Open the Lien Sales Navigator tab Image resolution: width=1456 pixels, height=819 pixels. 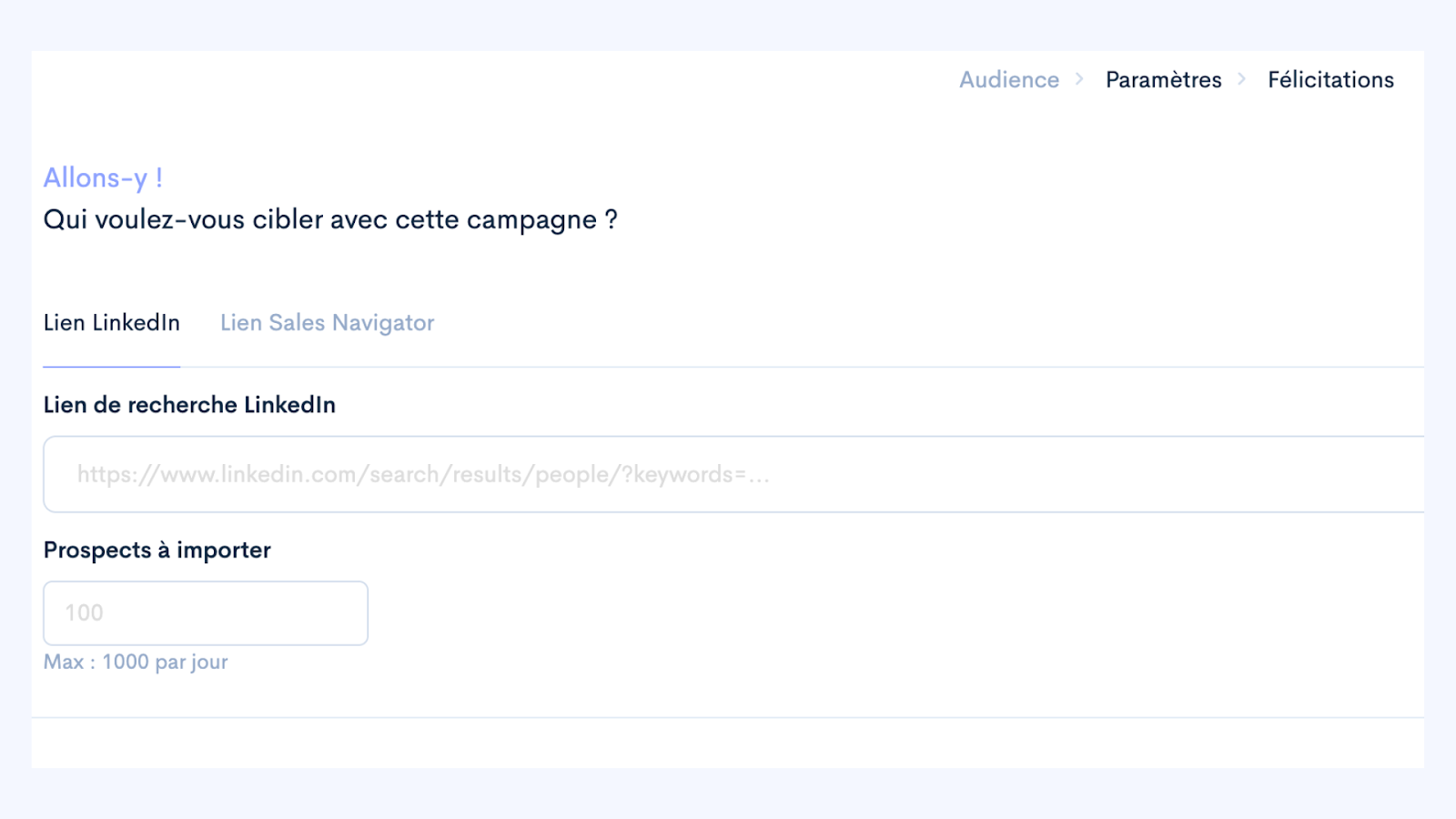328,323
